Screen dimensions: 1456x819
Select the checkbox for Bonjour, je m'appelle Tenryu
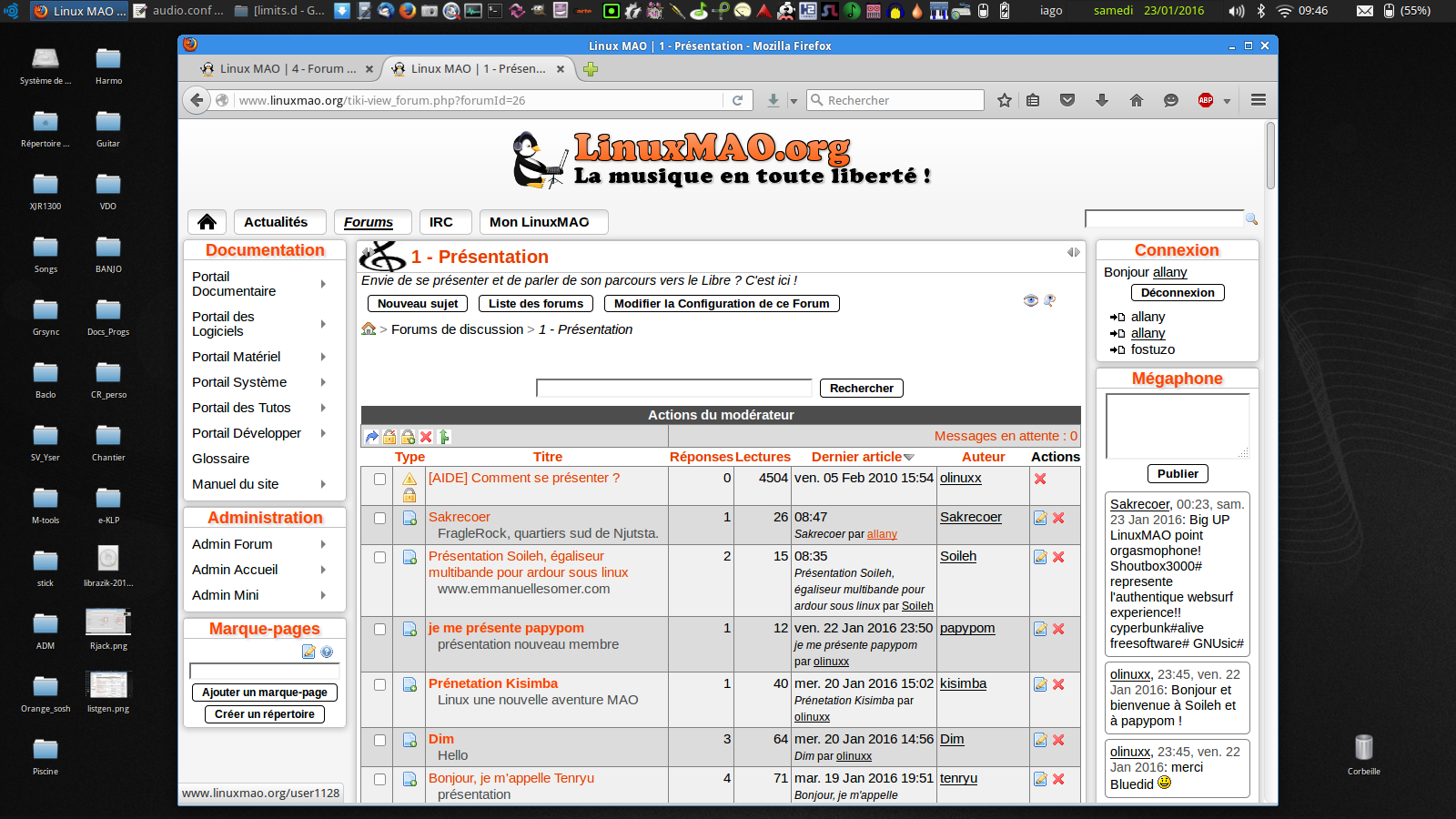pos(379,779)
